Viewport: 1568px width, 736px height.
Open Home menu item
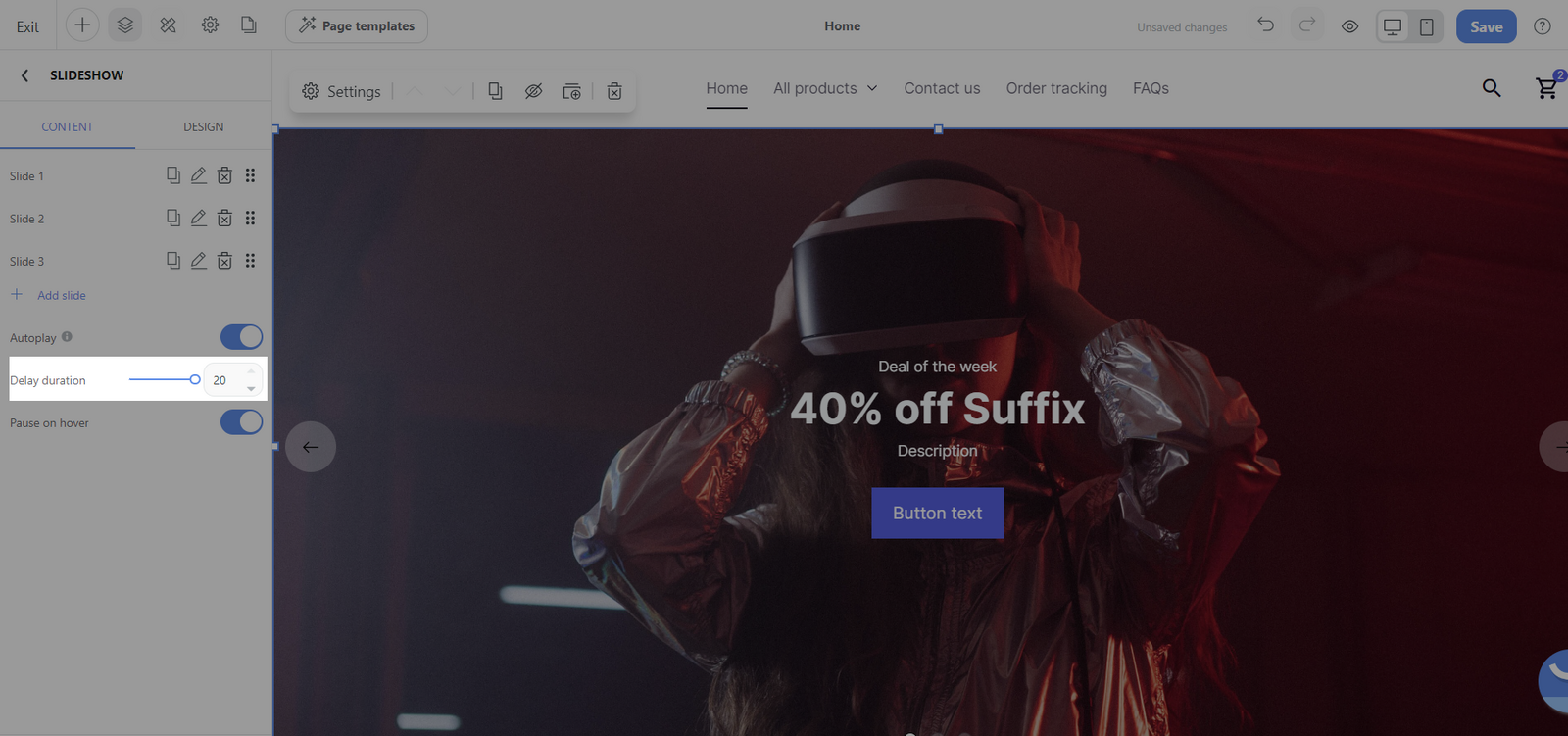[x=727, y=88]
